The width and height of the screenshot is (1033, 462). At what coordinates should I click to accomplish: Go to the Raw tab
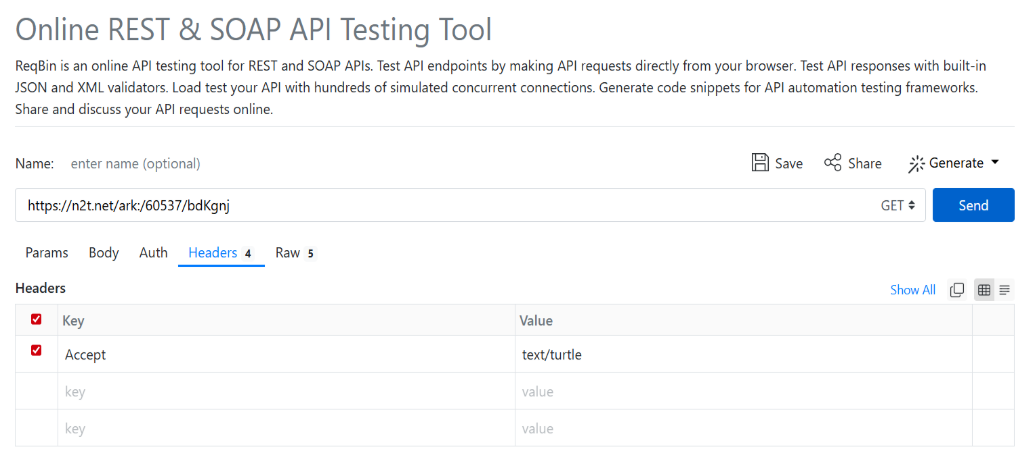(x=288, y=253)
